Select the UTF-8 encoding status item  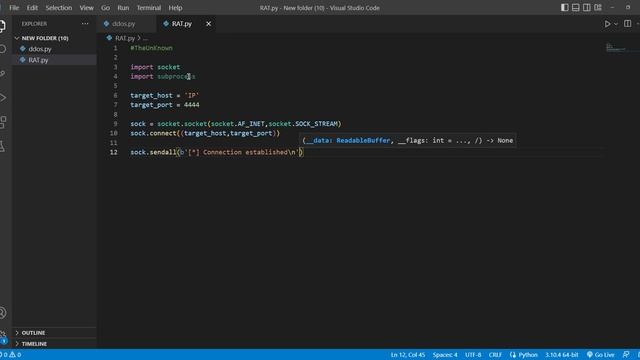[x=473, y=355]
